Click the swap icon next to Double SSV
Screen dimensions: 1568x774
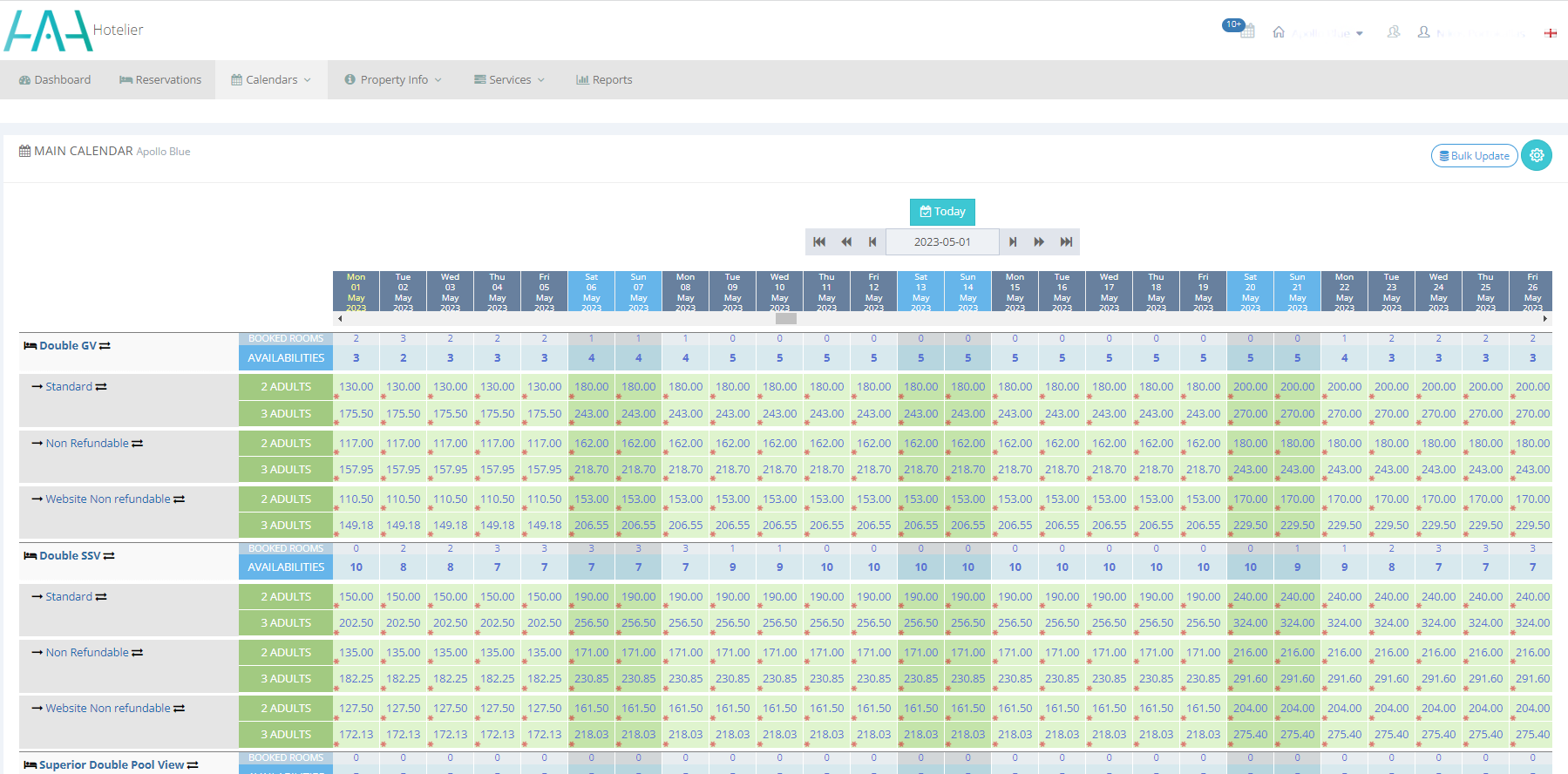[x=109, y=556]
